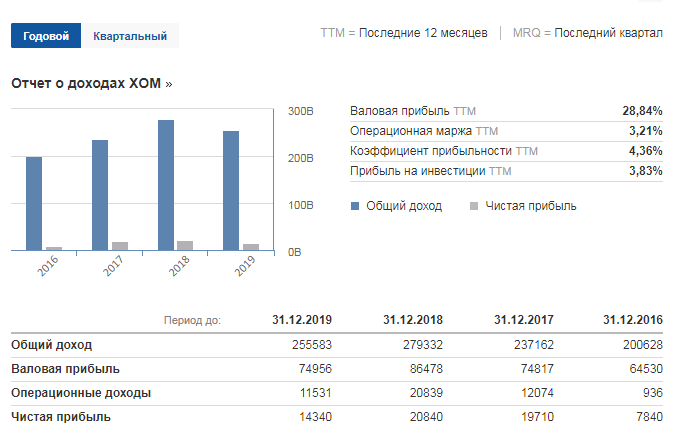Click the 74956 gross profit cell
This screenshot has height=434, width=674.
[315, 369]
